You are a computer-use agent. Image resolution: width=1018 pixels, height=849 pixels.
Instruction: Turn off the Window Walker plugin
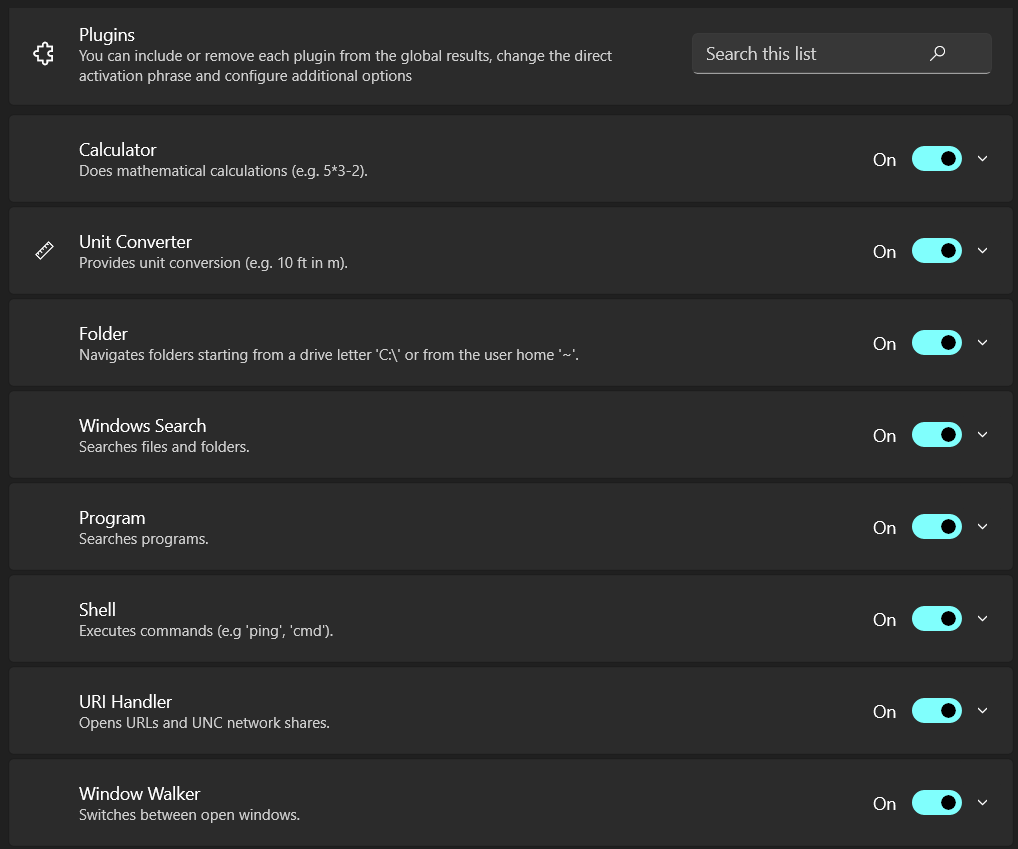tap(936, 802)
